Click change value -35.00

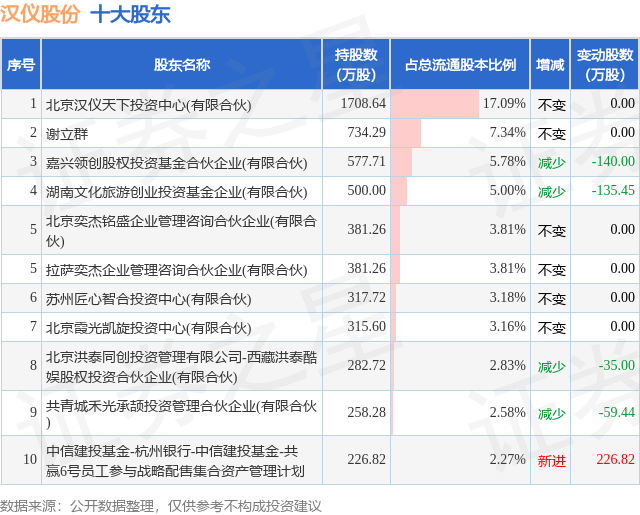click(616, 365)
